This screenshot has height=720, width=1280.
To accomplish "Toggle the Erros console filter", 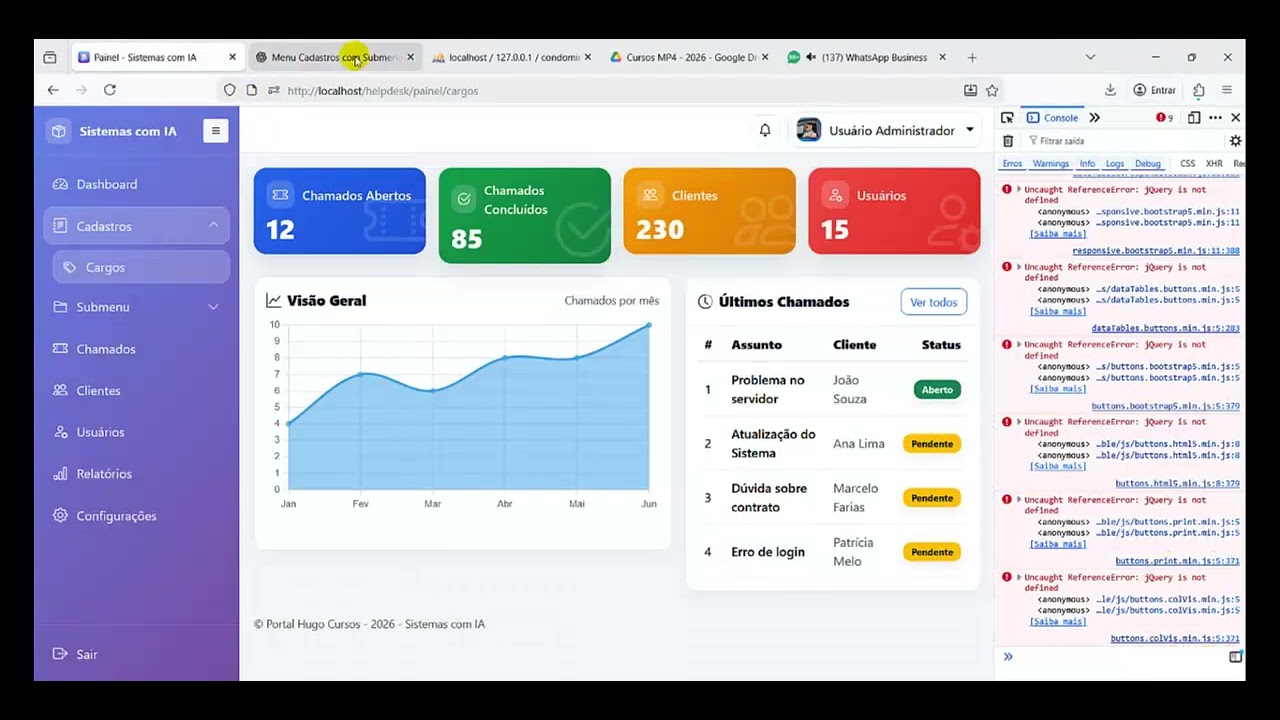I will [x=1012, y=163].
